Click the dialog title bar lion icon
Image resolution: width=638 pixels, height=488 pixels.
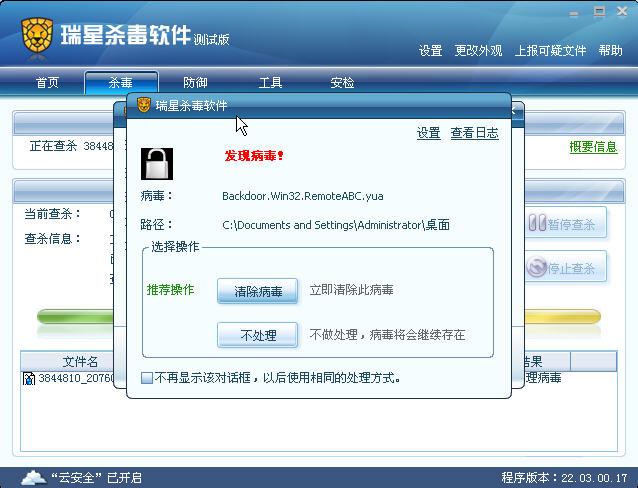(x=144, y=105)
